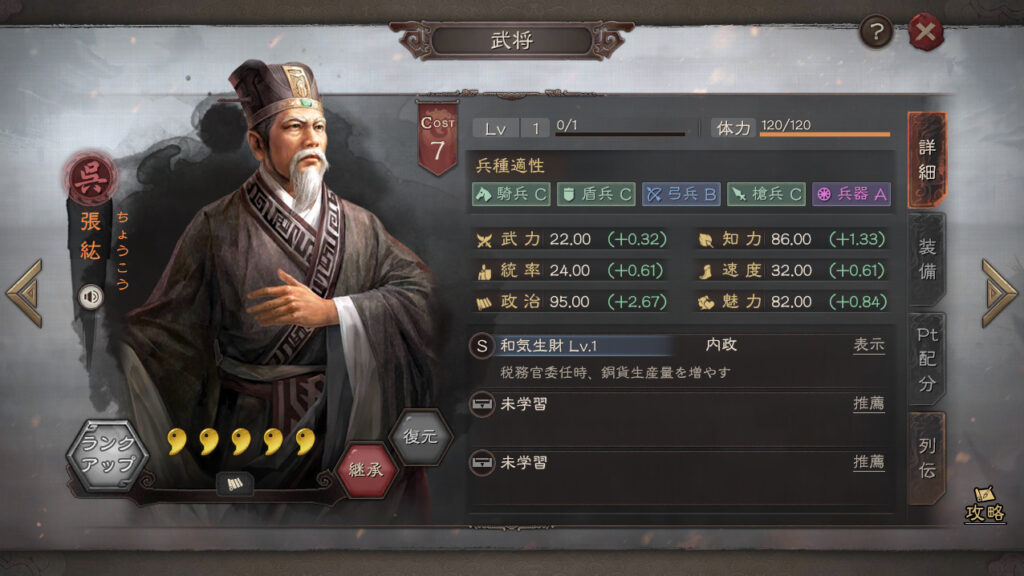Screen dimensions: 1024x576
Task: Tap the scroll icon below the stars
Action: [235, 484]
